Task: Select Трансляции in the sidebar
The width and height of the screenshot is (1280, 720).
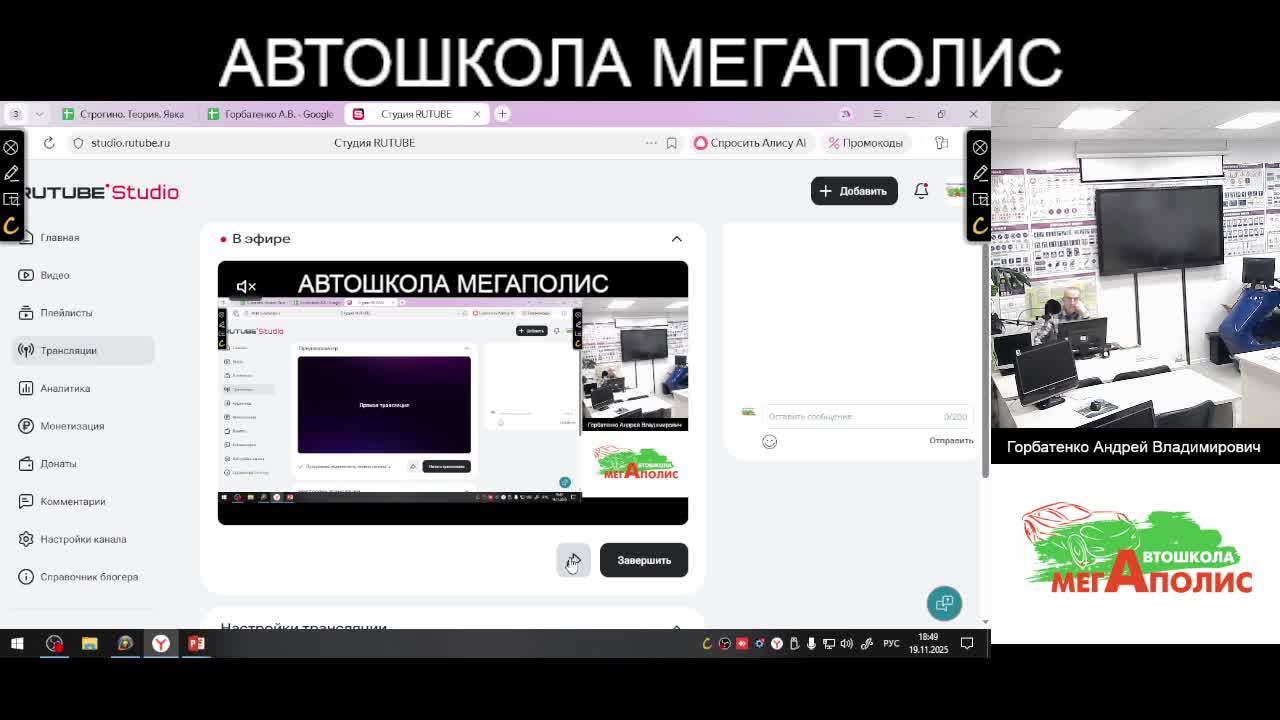Action: click(x=83, y=350)
